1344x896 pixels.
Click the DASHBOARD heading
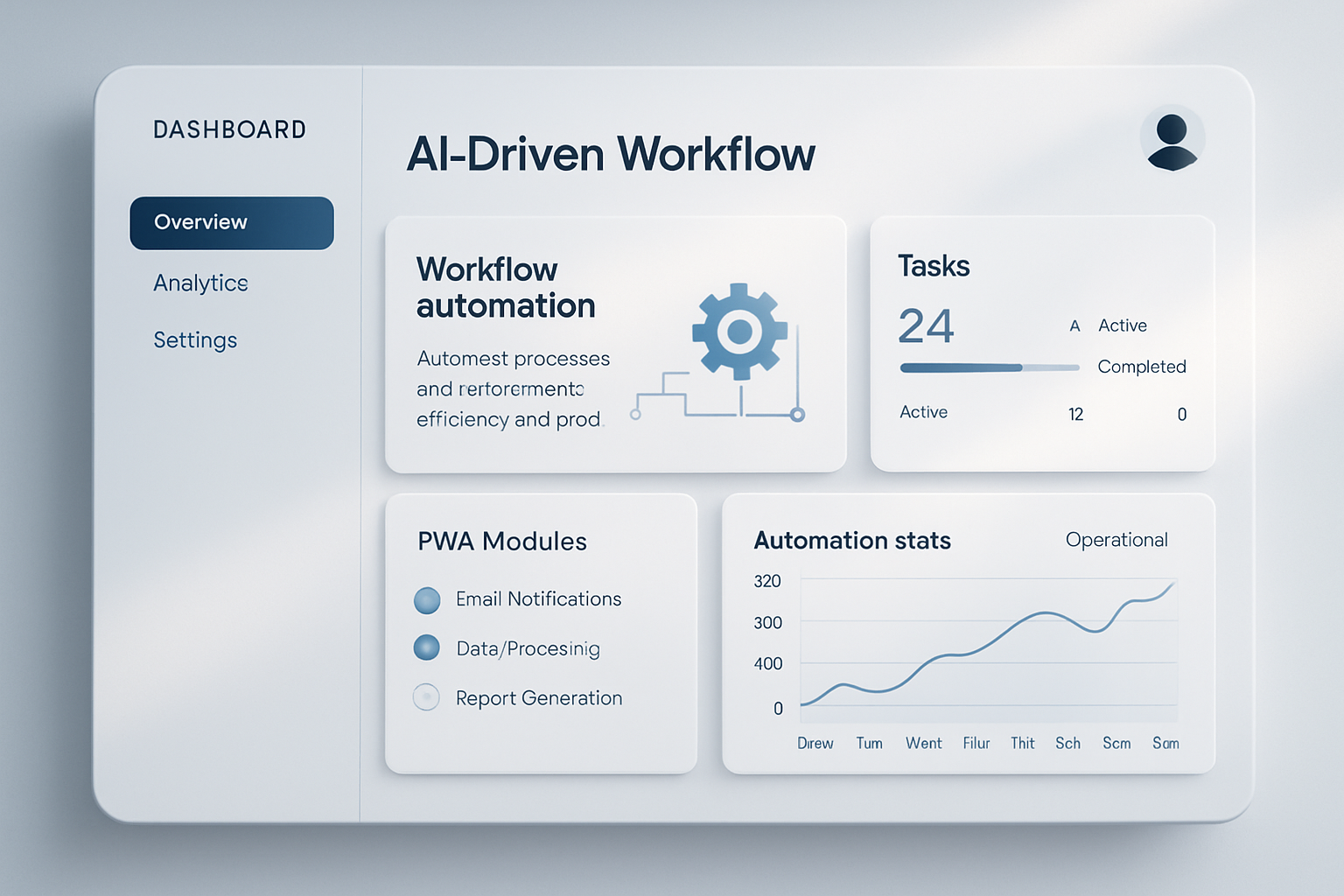tap(229, 129)
